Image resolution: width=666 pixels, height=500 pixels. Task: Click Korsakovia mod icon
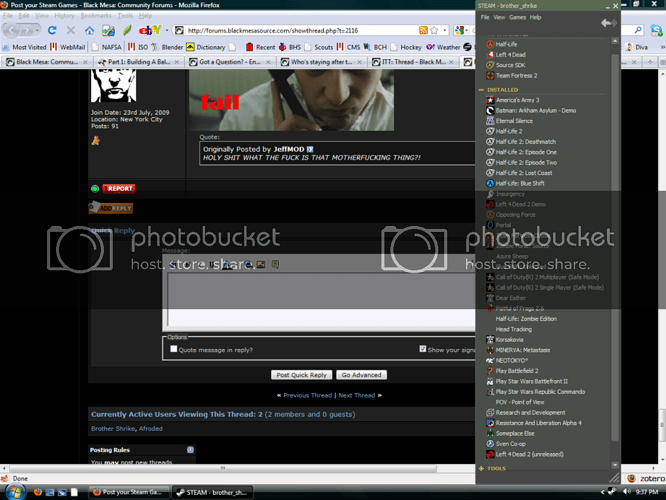click(490, 339)
